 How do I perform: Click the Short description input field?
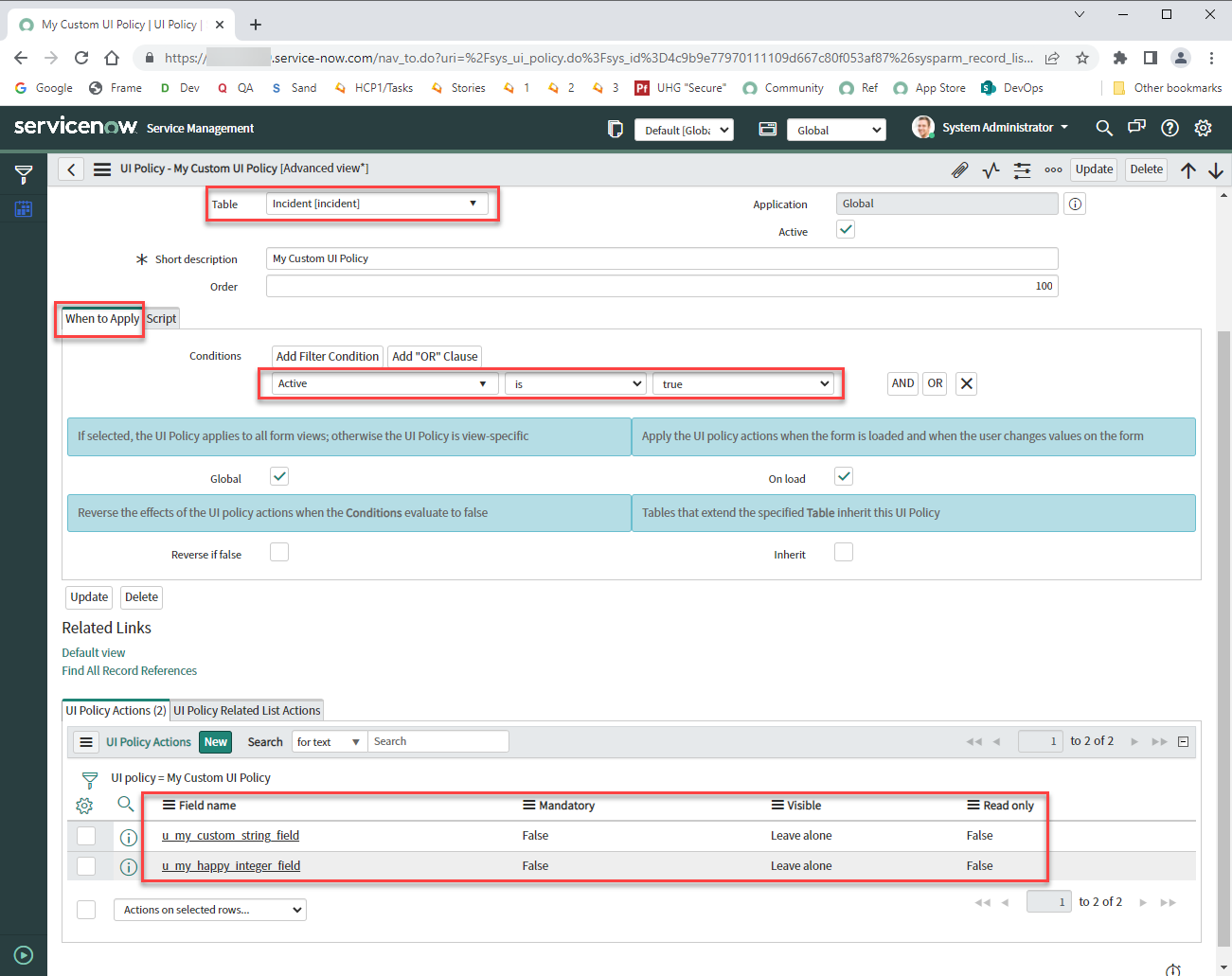point(661,258)
